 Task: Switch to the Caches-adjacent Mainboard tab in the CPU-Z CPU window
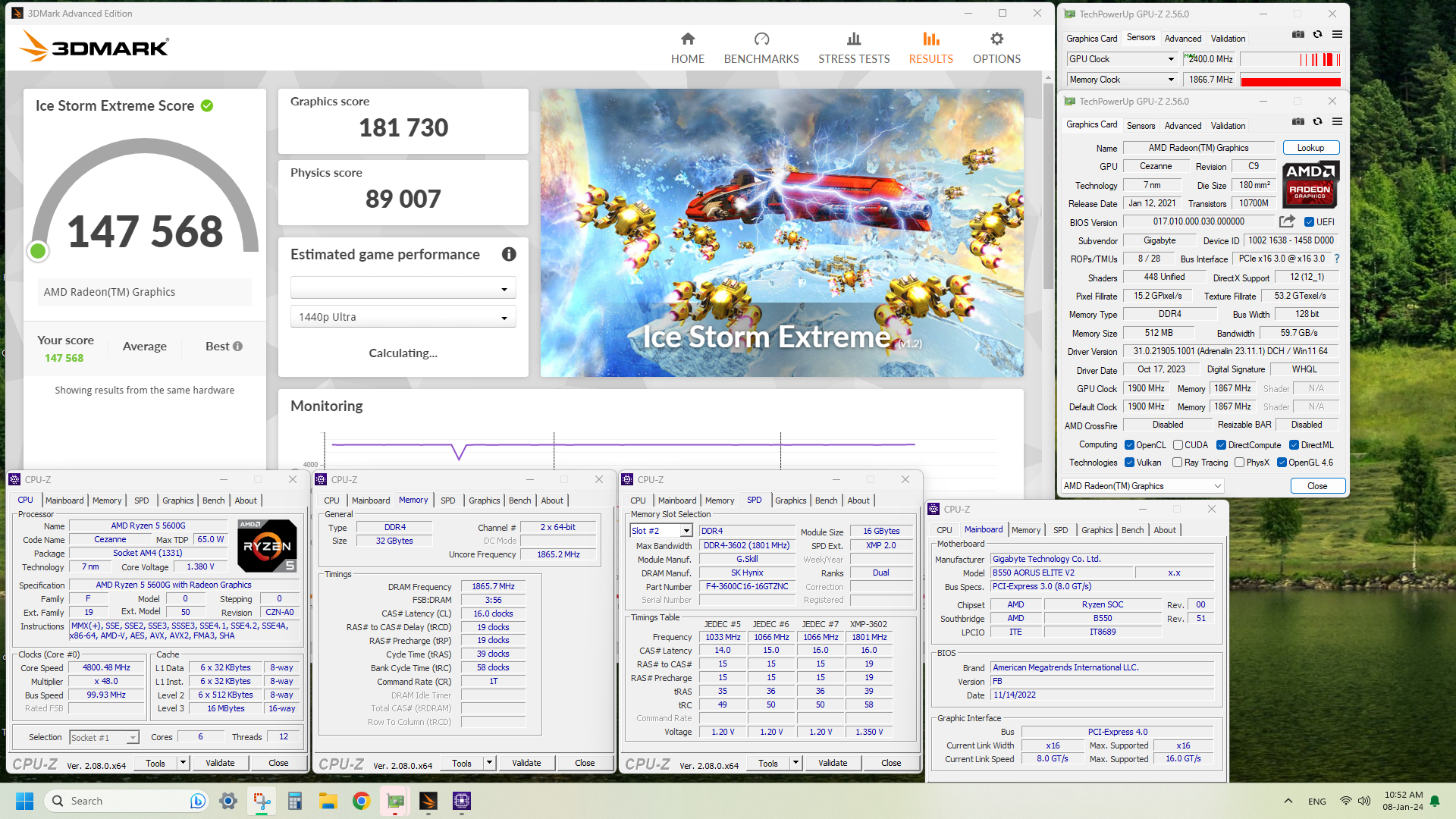pyautogui.click(x=64, y=500)
